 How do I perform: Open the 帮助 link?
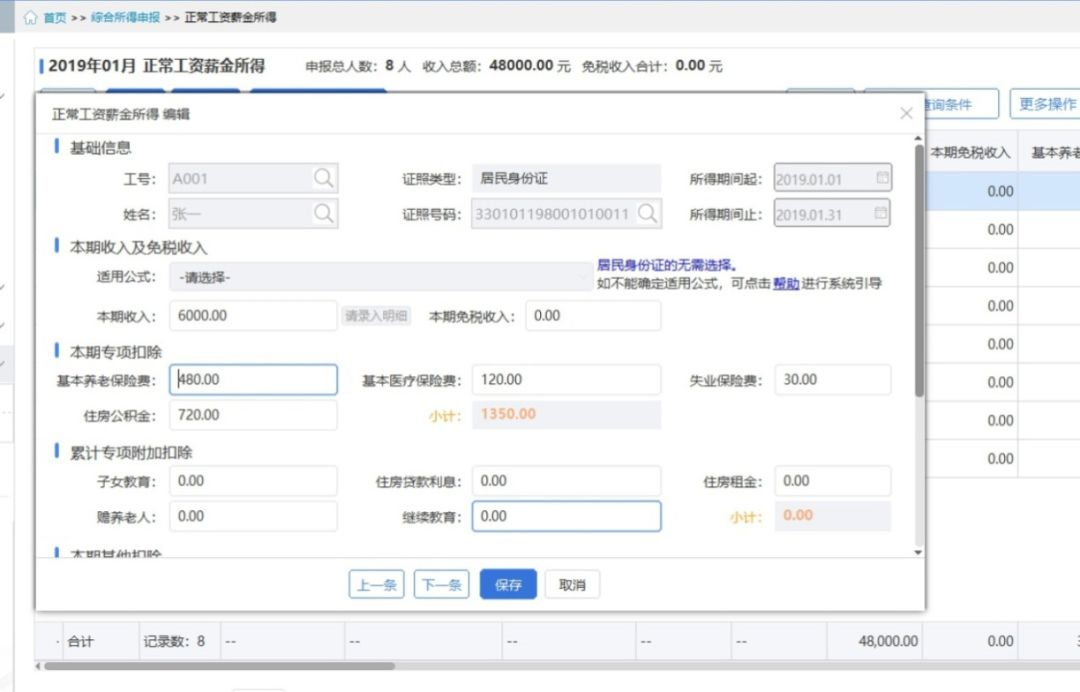(x=786, y=284)
